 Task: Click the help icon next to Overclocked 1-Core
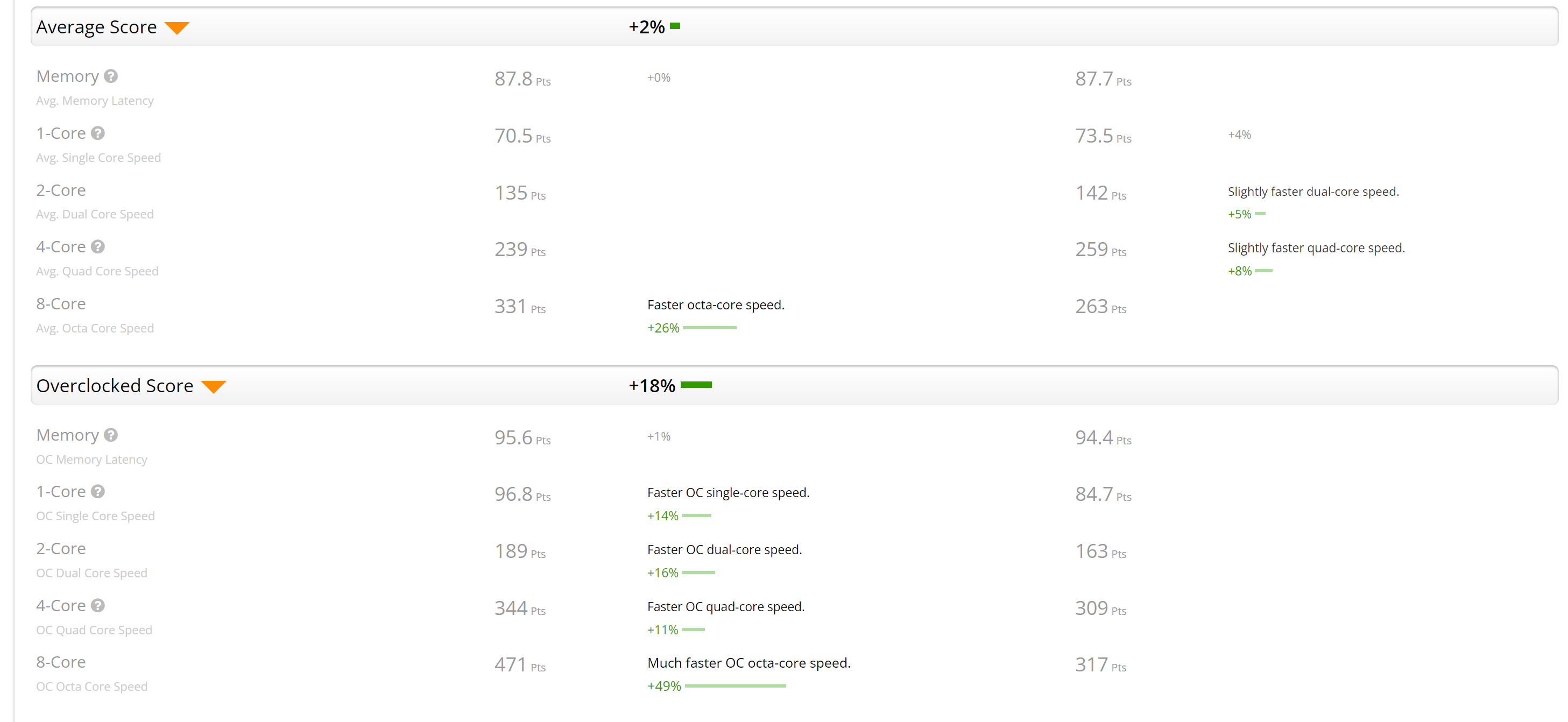[98, 491]
